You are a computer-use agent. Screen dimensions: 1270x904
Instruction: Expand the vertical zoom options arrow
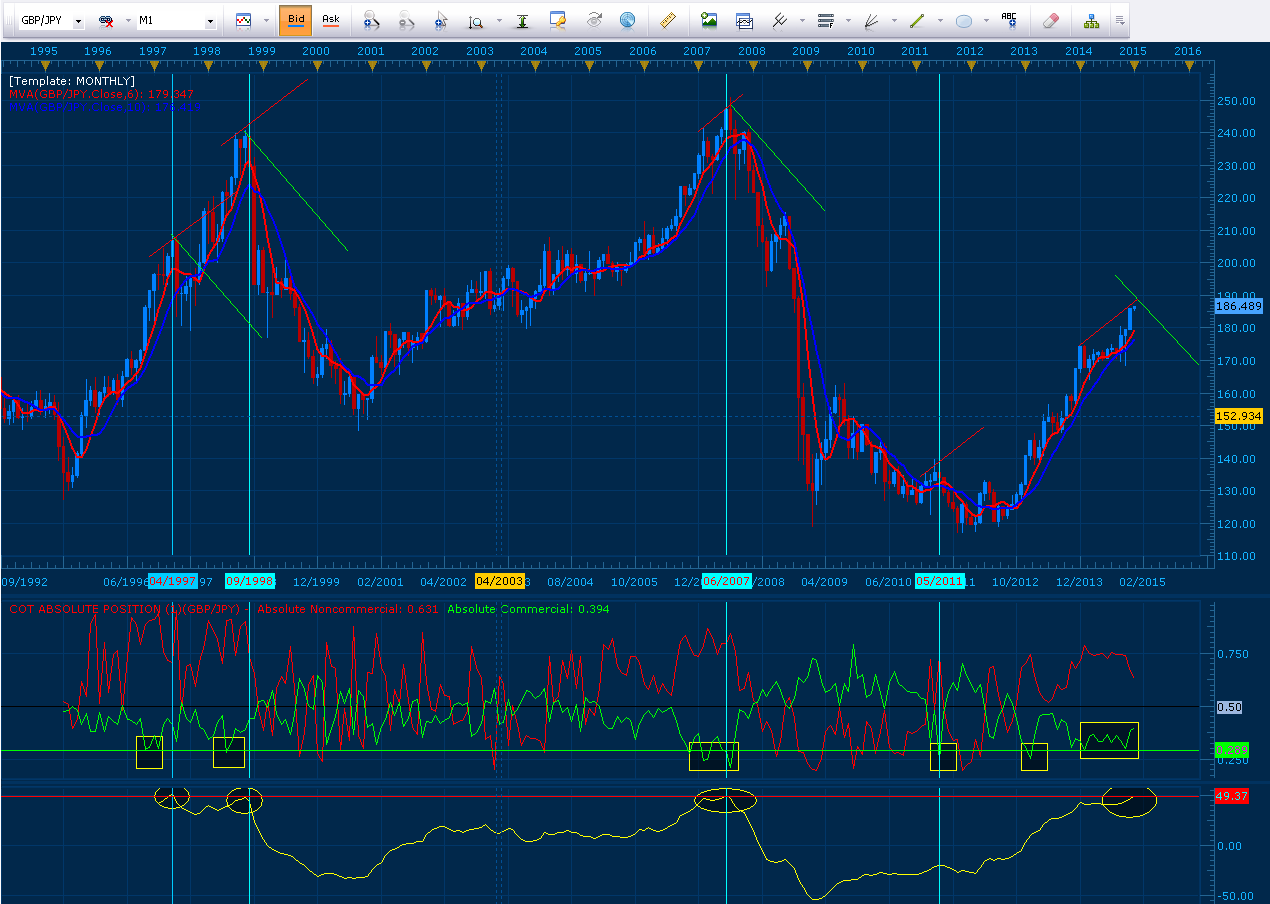(499, 20)
